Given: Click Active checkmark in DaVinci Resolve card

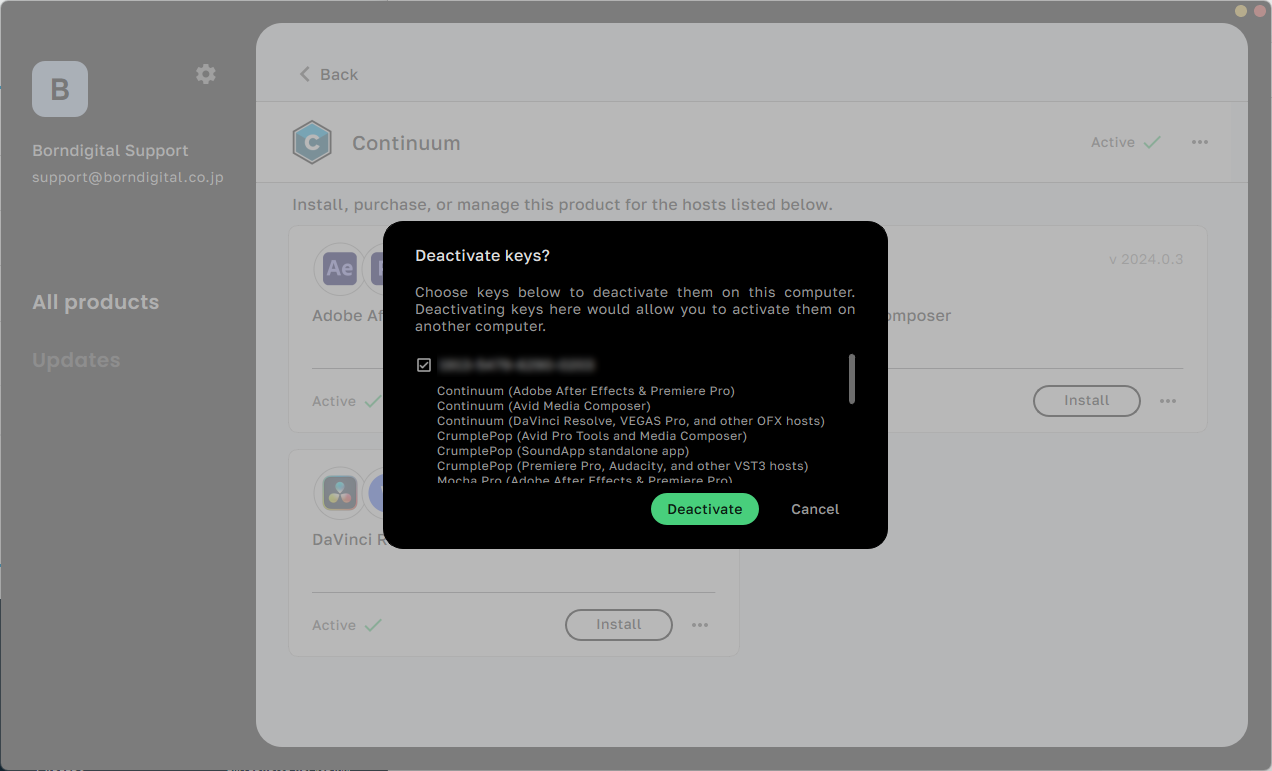Looking at the screenshot, I should pos(347,625).
